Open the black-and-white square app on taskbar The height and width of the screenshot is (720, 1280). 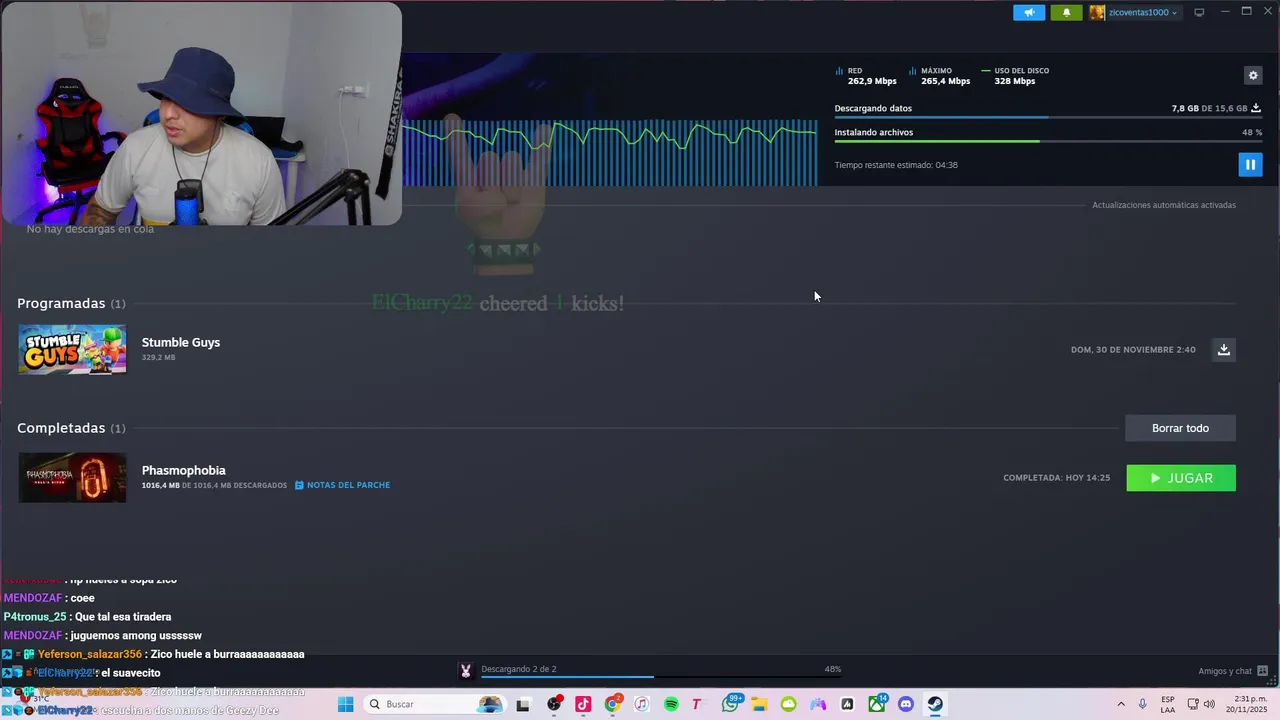click(x=847, y=704)
